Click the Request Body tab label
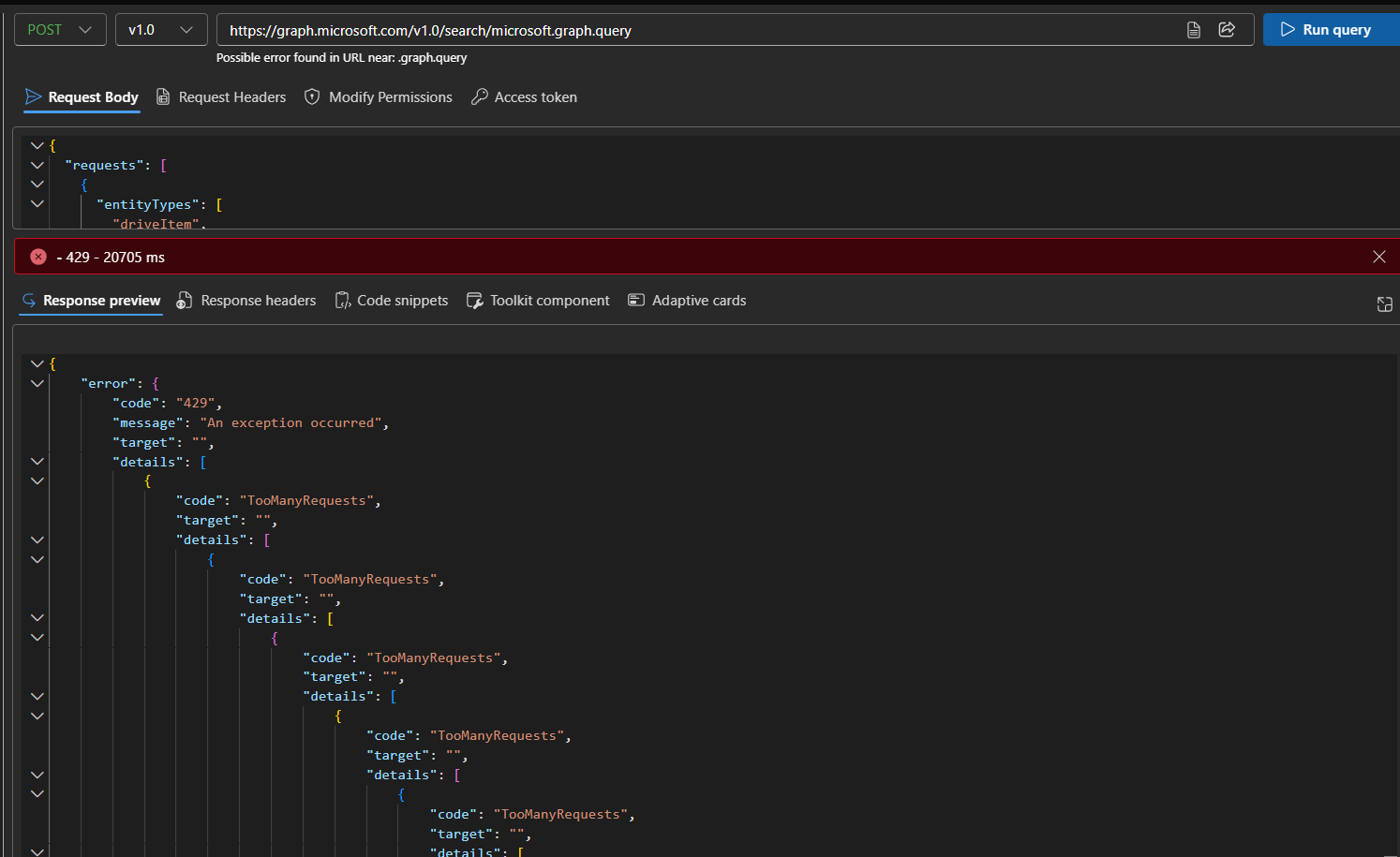 point(91,96)
